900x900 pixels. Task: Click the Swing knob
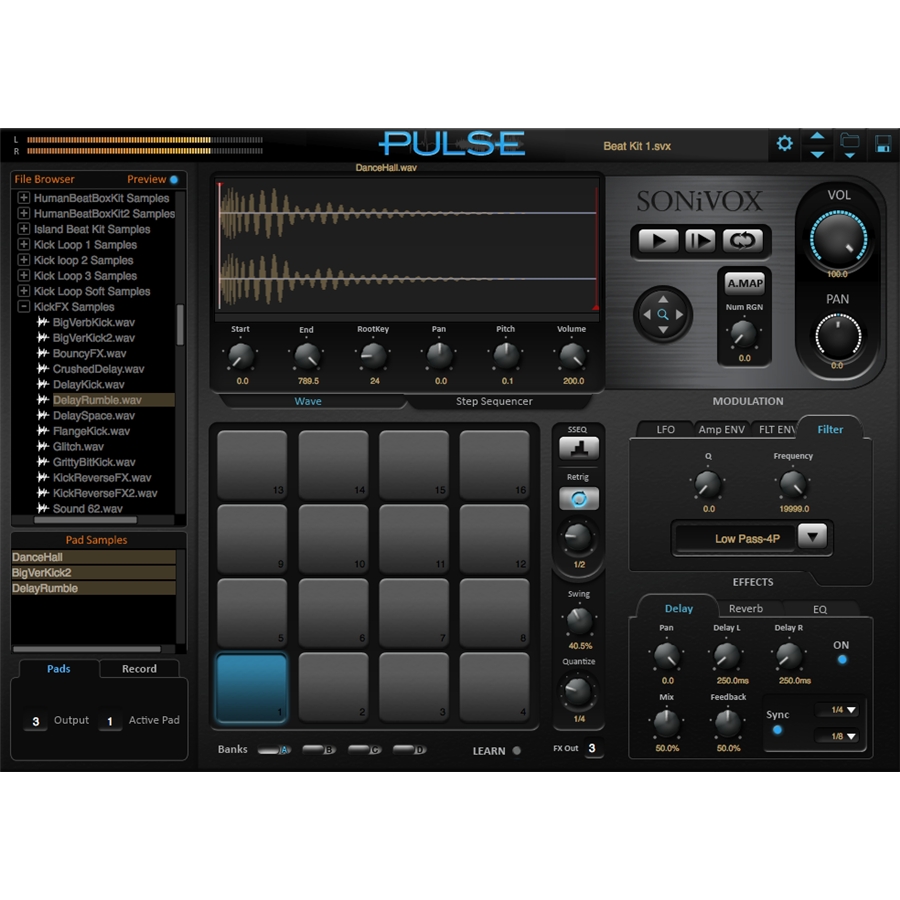pos(579,621)
